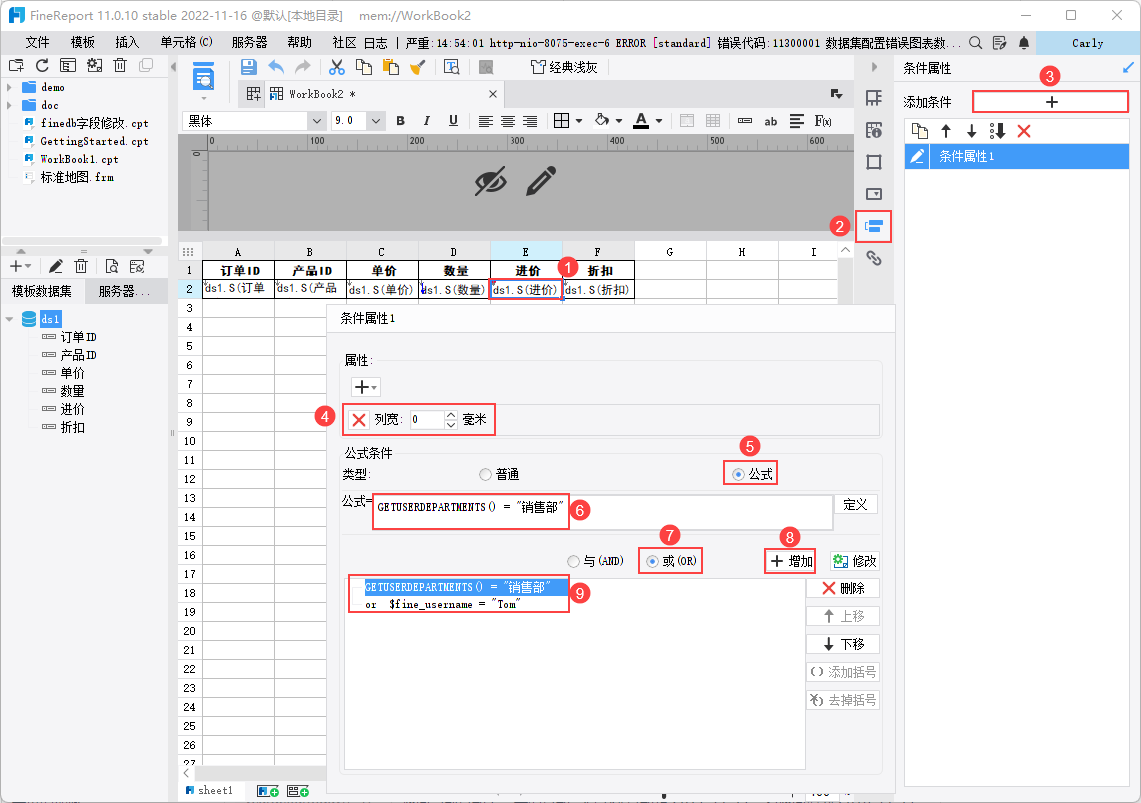Click the Paste clipboard icon

391,68
